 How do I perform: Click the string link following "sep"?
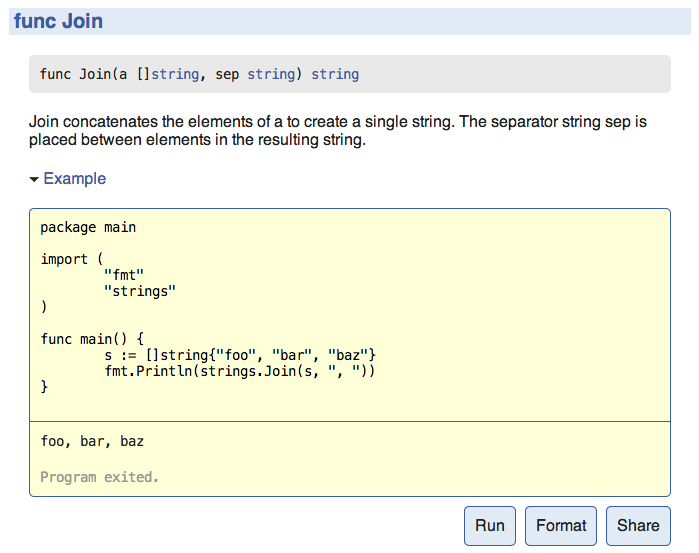(271, 74)
